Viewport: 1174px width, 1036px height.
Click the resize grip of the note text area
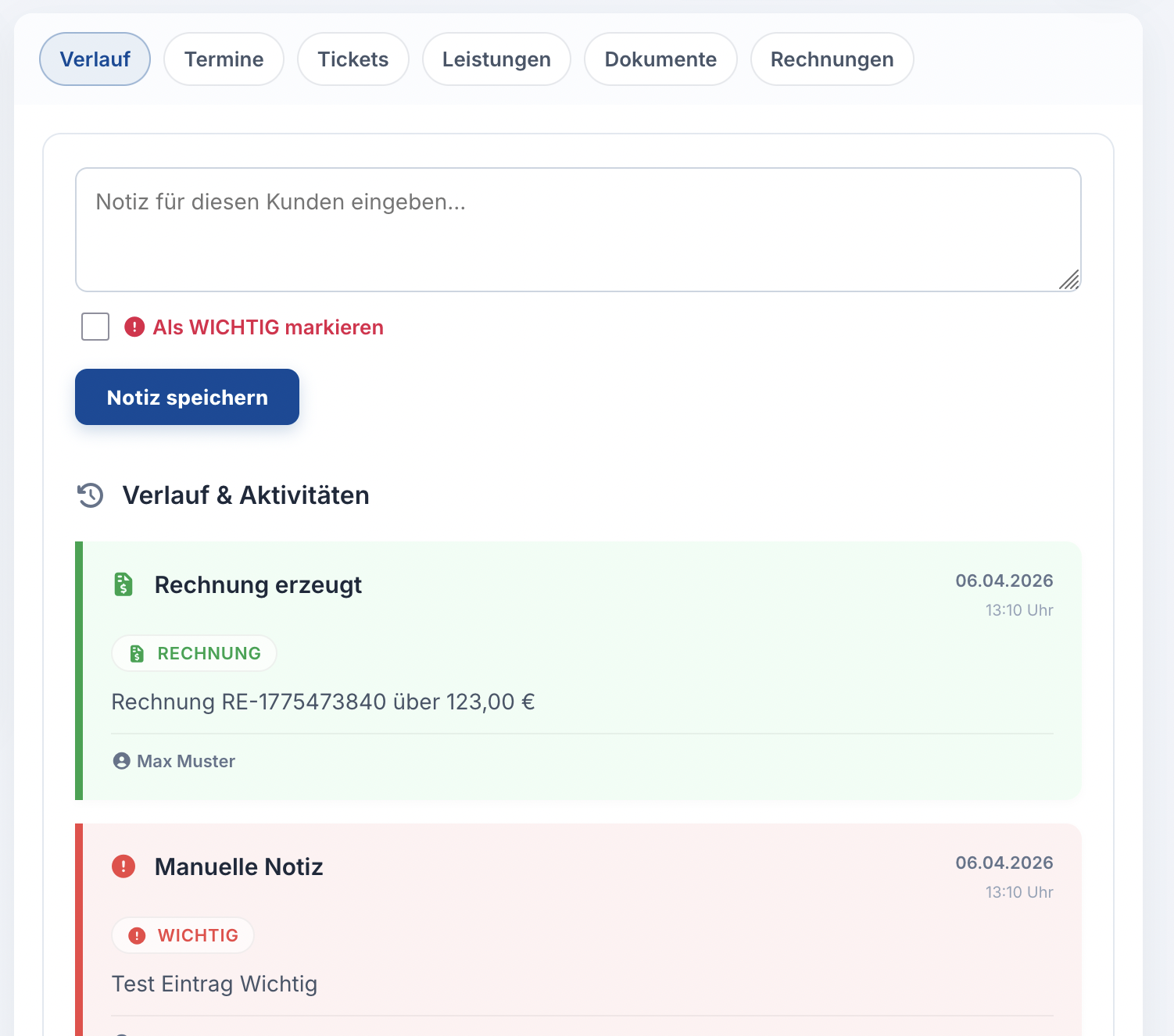pos(1069,280)
